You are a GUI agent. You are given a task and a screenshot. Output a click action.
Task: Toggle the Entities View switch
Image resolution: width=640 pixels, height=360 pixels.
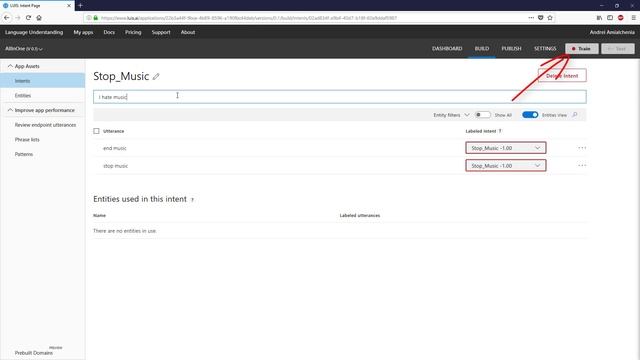530,115
